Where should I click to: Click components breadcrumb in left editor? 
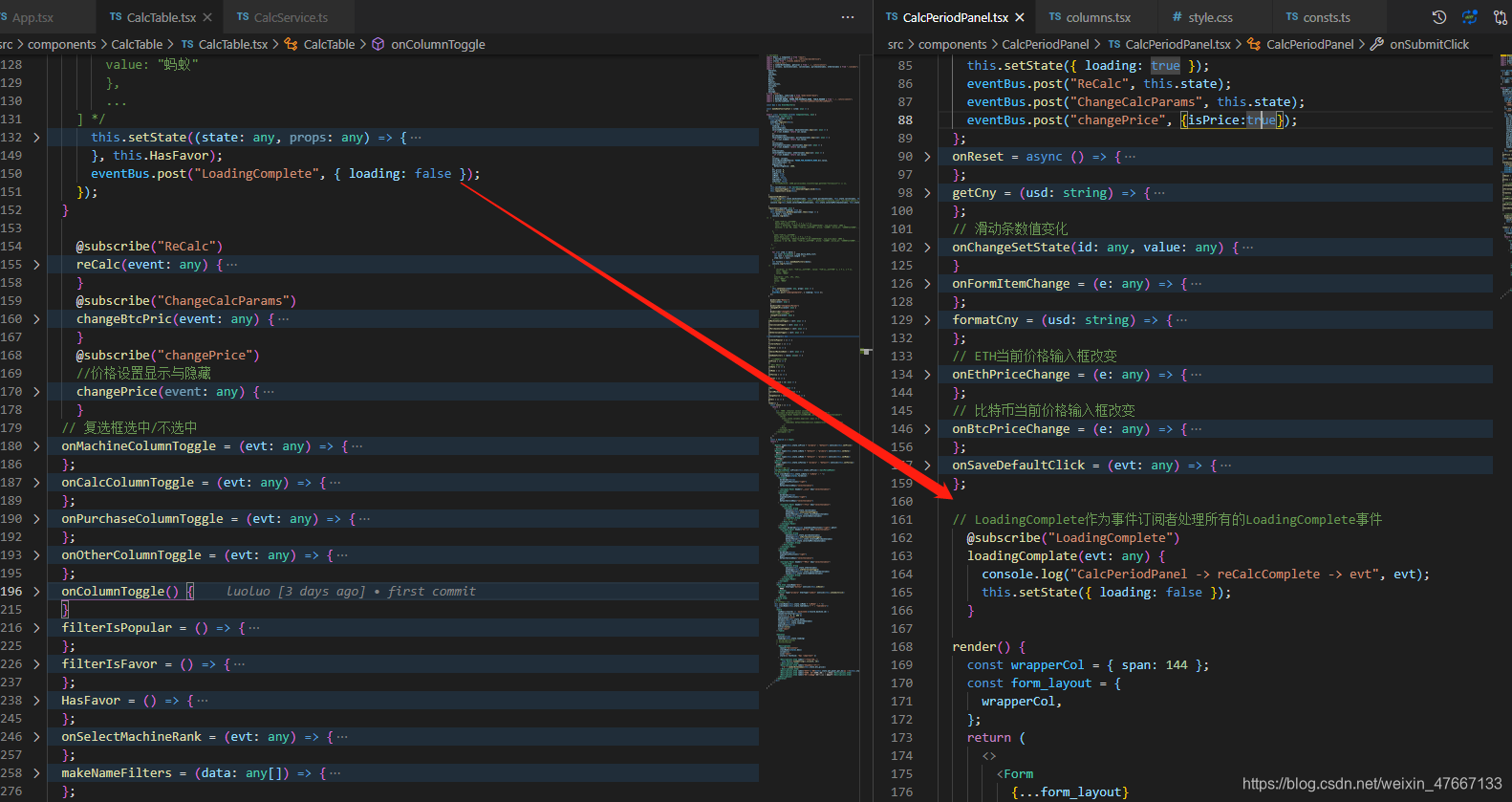tap(61, 44)
